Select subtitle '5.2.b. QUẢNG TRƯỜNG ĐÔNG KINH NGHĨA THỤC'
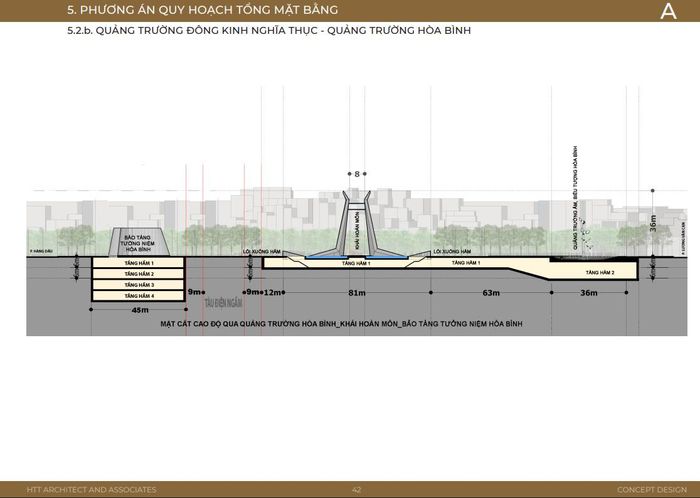This screenshot has height=498, width=700. coord(192,30)
